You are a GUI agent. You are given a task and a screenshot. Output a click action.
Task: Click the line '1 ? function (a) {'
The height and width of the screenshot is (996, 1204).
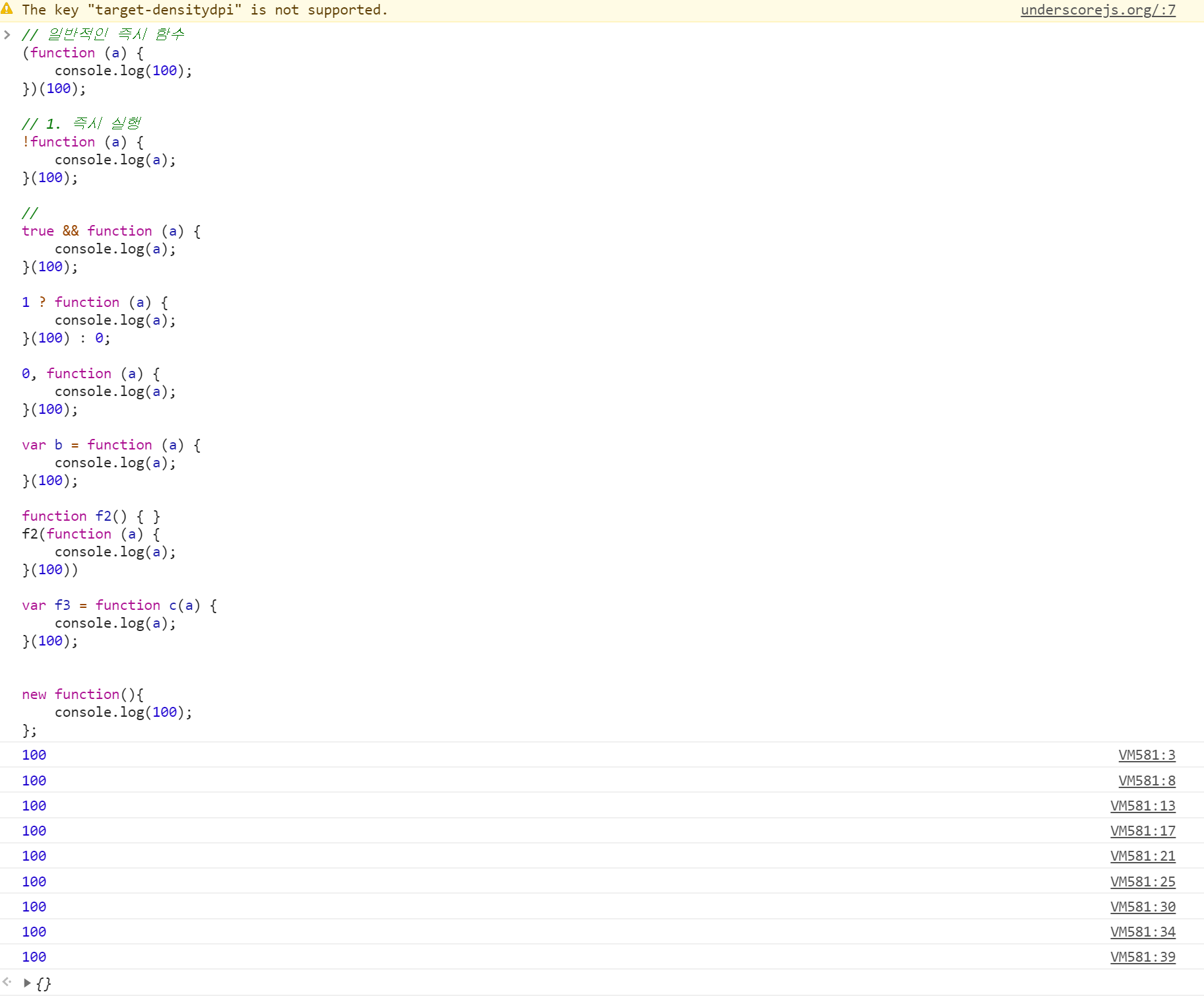pos(95,302)
